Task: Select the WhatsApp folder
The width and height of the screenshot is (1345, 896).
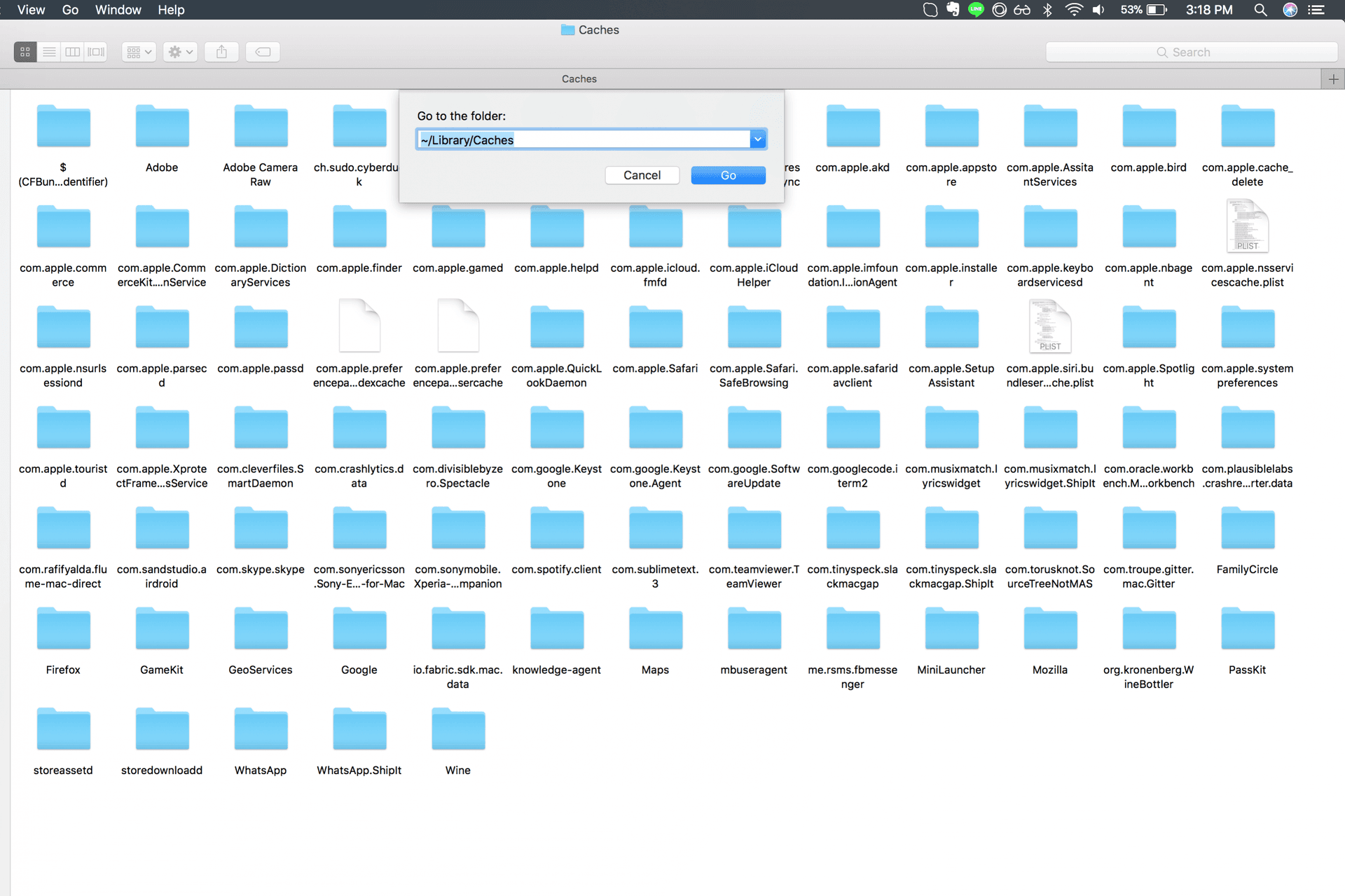Action: click(261, 729)
